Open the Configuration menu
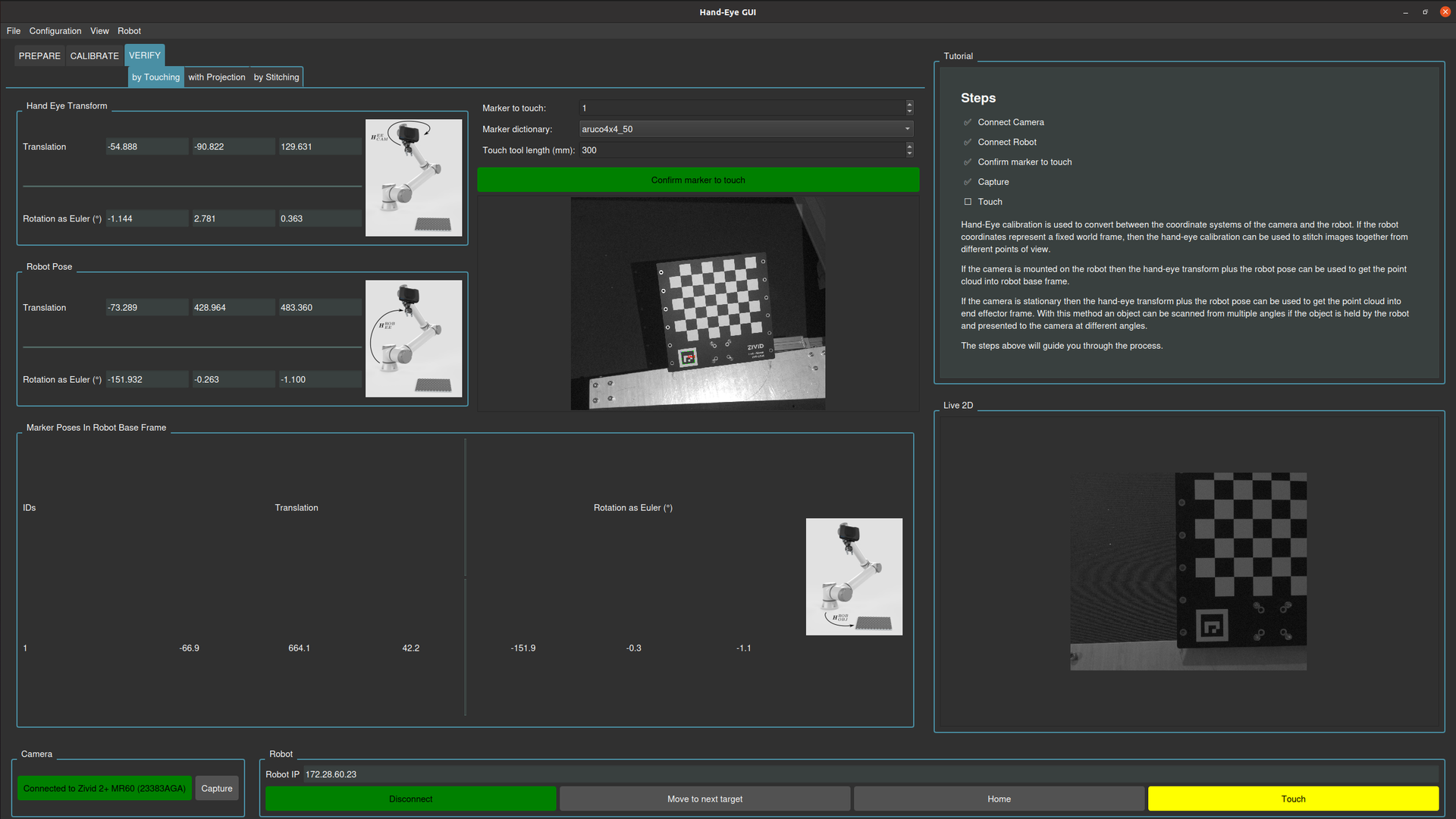The image size is (1456, 819). coord(55,31)
